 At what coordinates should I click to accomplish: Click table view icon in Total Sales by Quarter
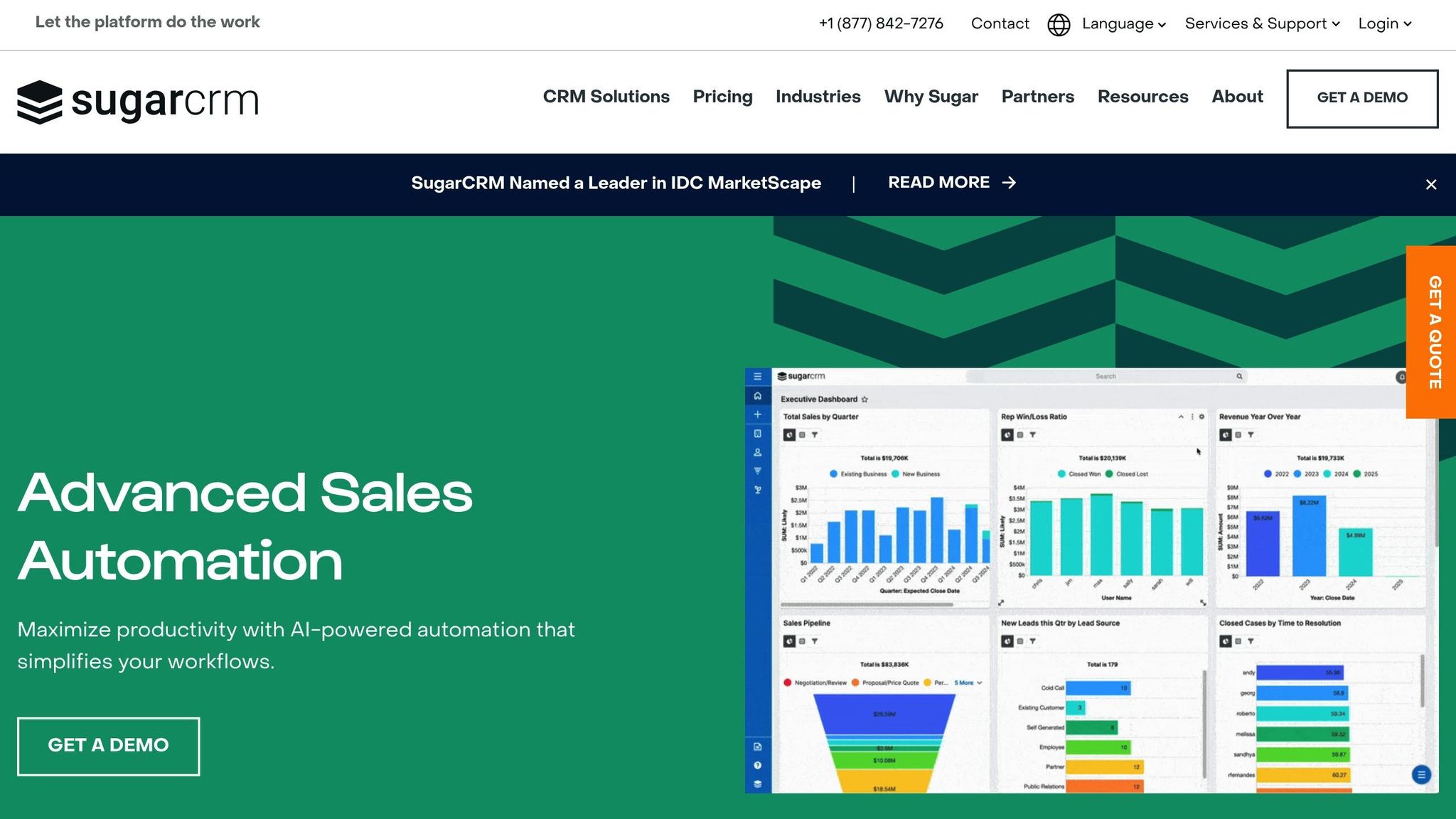(x=802, y=435)
